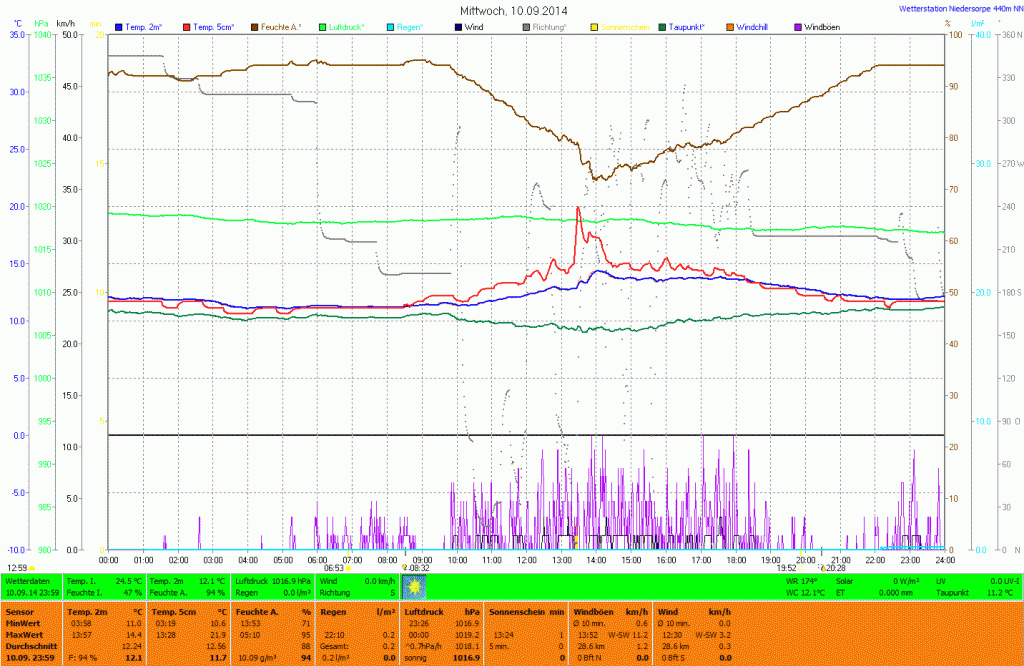Click the Wetterstation Niedersorpe 440m NN link
The image size is (1024, 666).
coord(958,8)
